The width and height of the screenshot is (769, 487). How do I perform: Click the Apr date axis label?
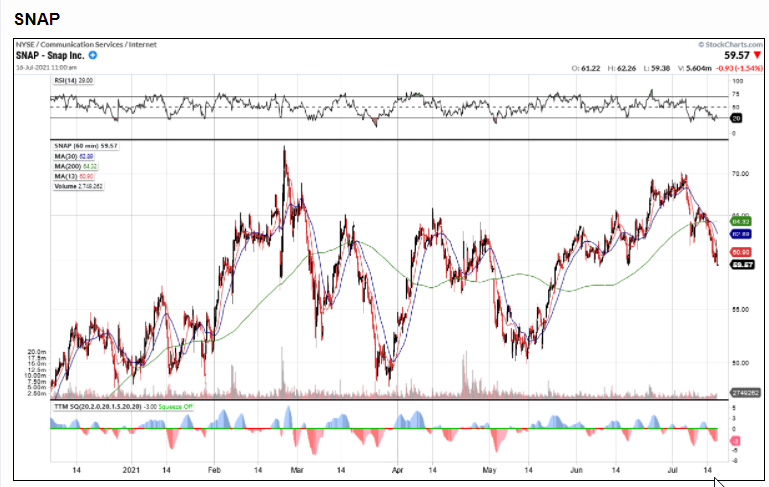coord(398,470)
